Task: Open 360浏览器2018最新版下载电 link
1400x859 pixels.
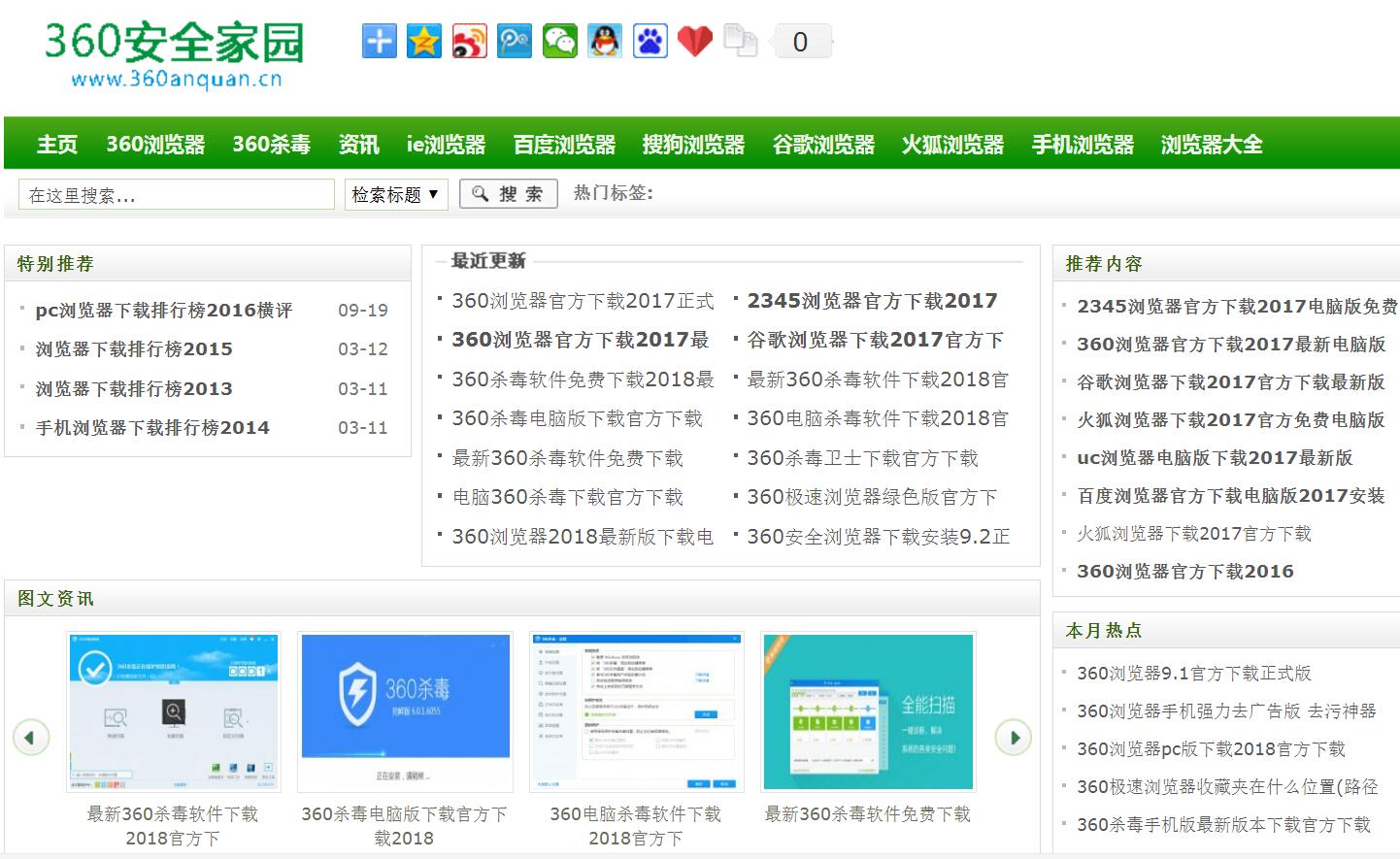Action: pyautogui.click(x=583, y=537)
